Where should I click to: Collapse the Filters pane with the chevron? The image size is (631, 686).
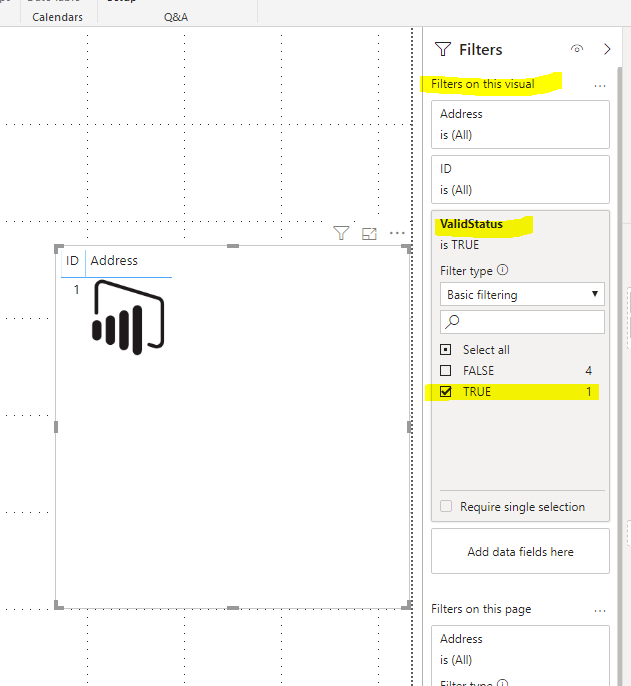[x=607, y=49]
